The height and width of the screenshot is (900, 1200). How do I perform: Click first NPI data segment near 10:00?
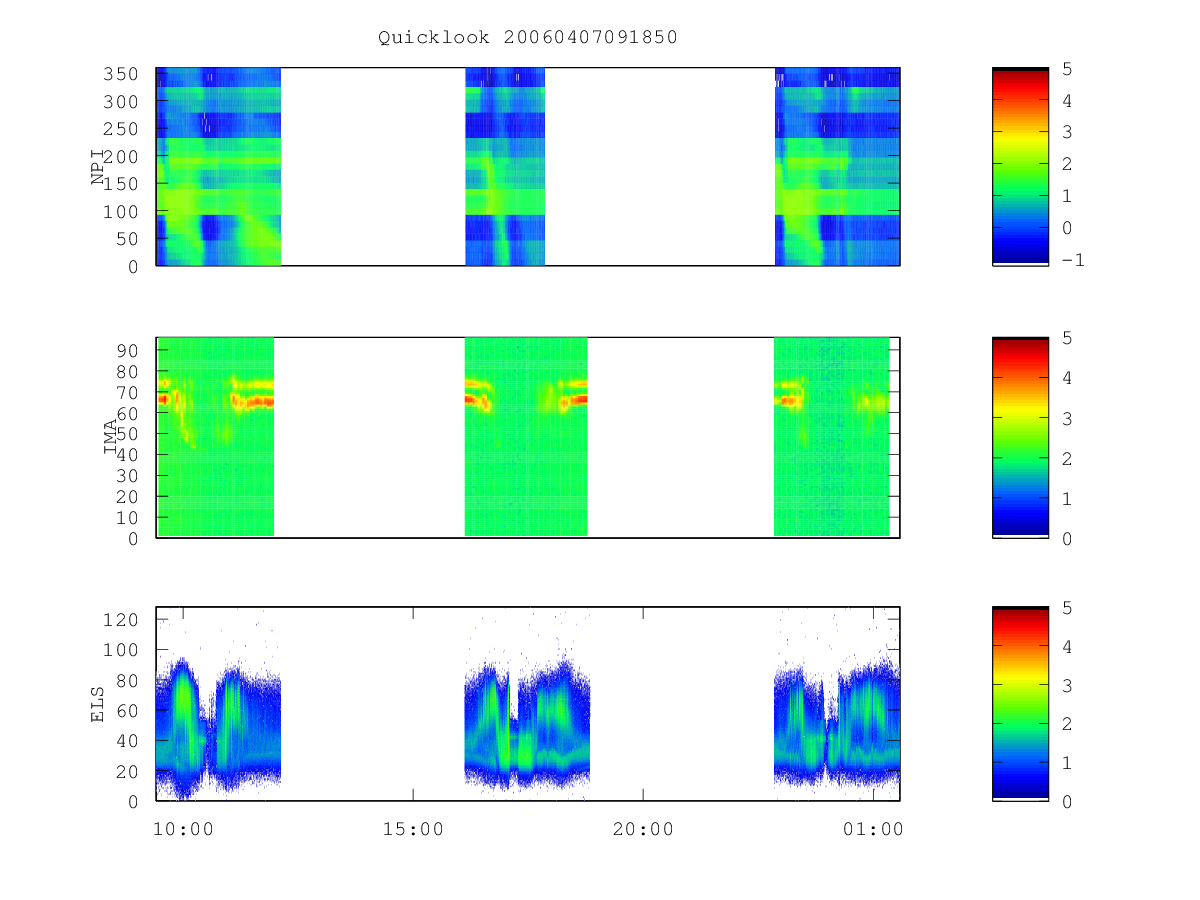(x=219, y=166)
